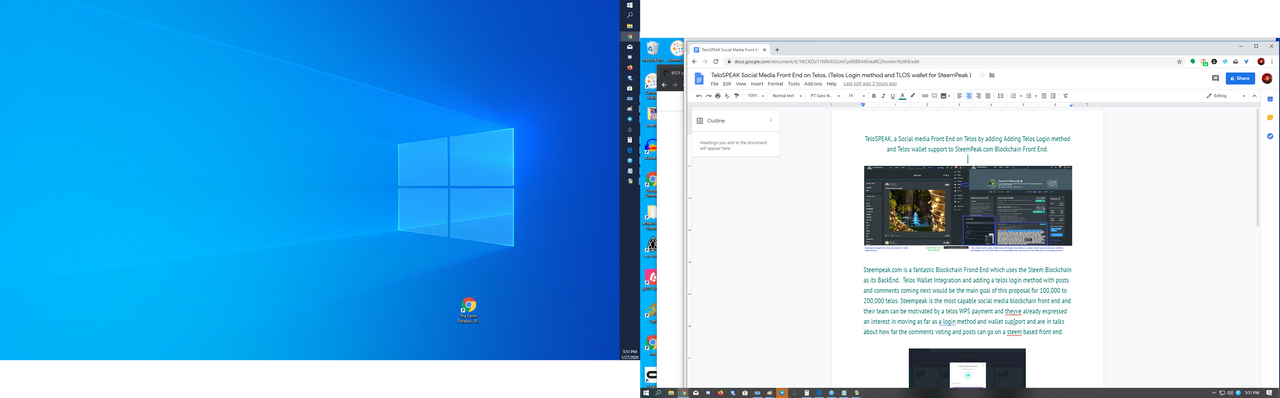This screenshot has height=398, width=1280.
Task: Open the Google account avatar in Docs
Action: click(1267, 78)
